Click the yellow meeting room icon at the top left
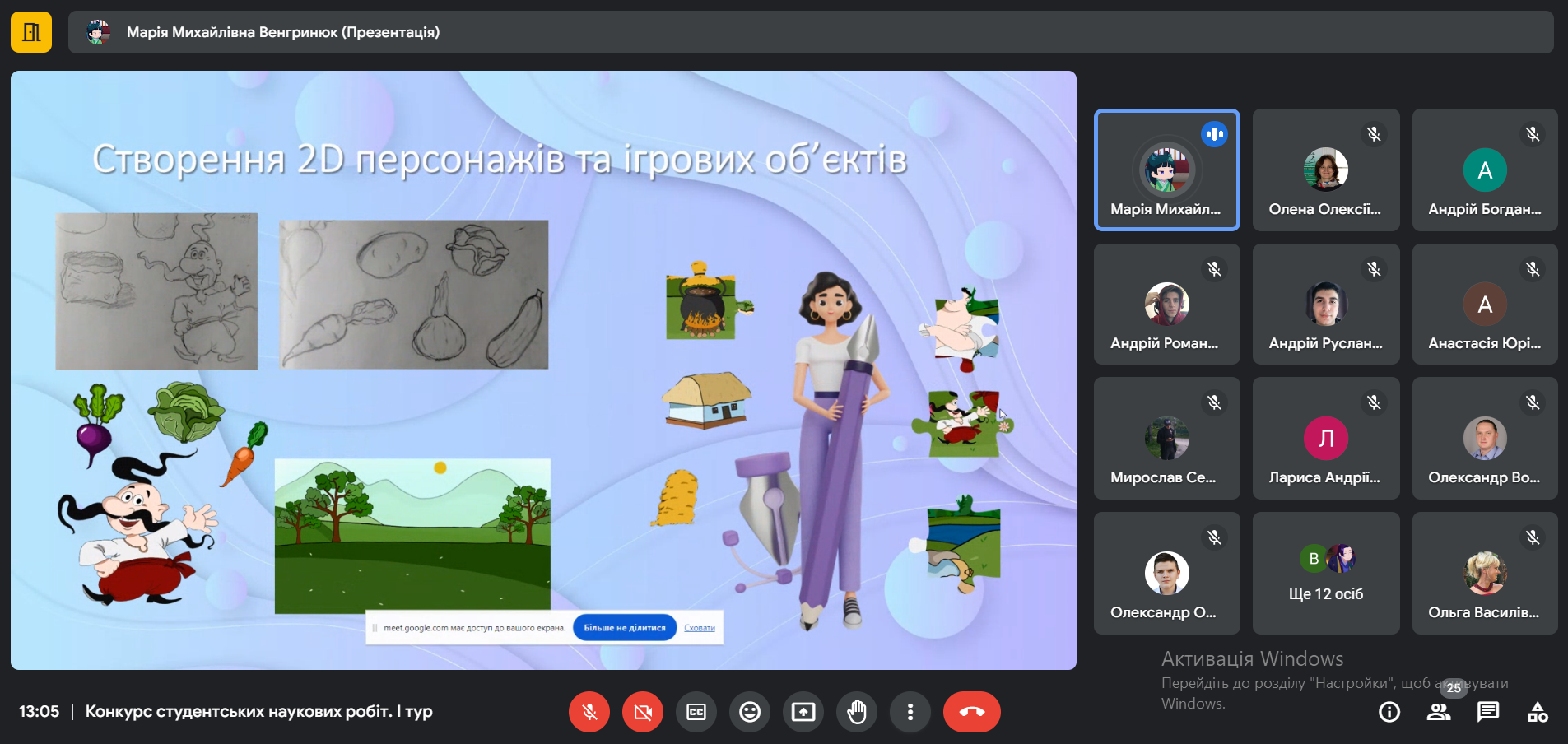 [31, 32]
